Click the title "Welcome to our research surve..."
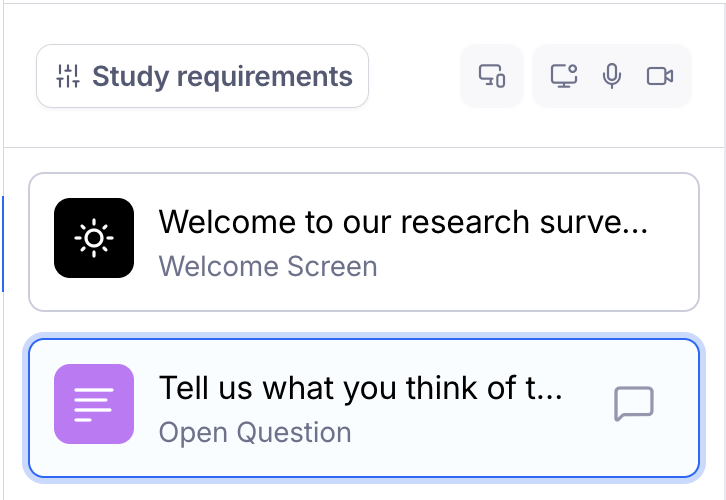The width and height of the screenshot is (726, 500). [403, 222]
